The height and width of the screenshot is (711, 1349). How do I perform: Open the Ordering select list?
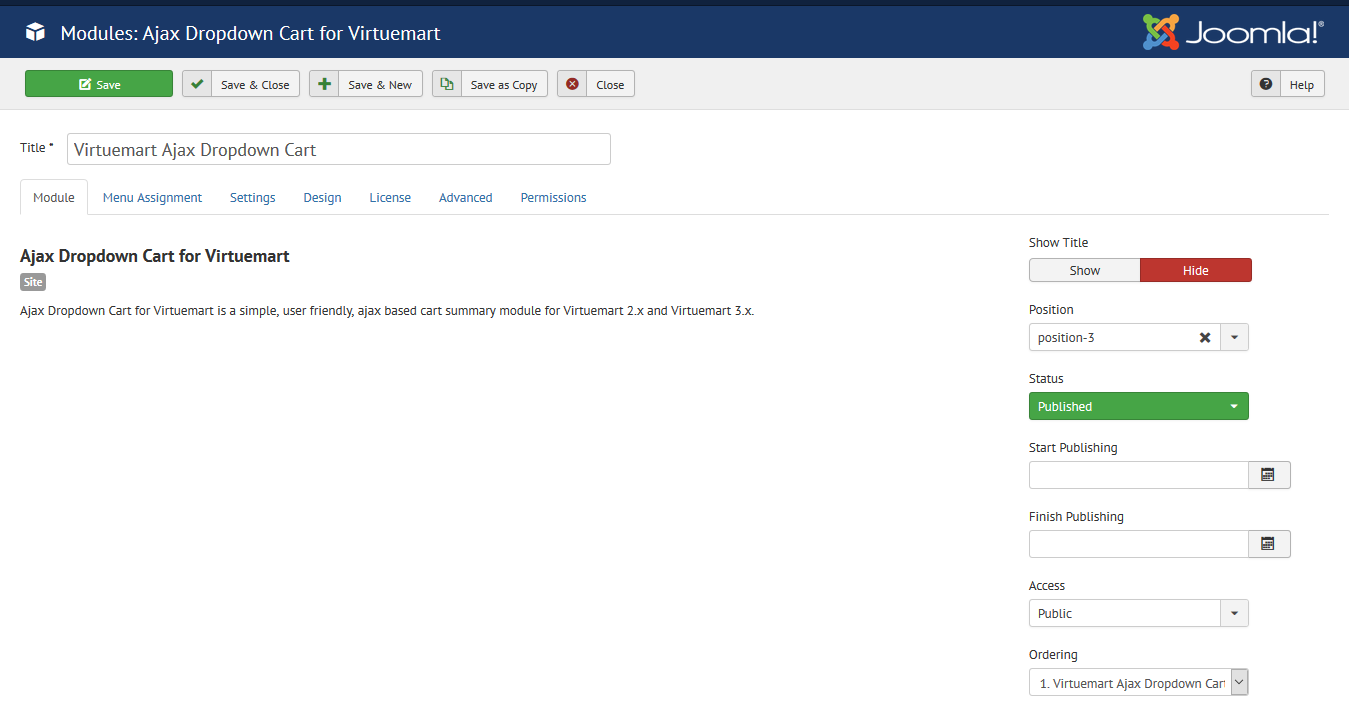(x=1139, y=683)
